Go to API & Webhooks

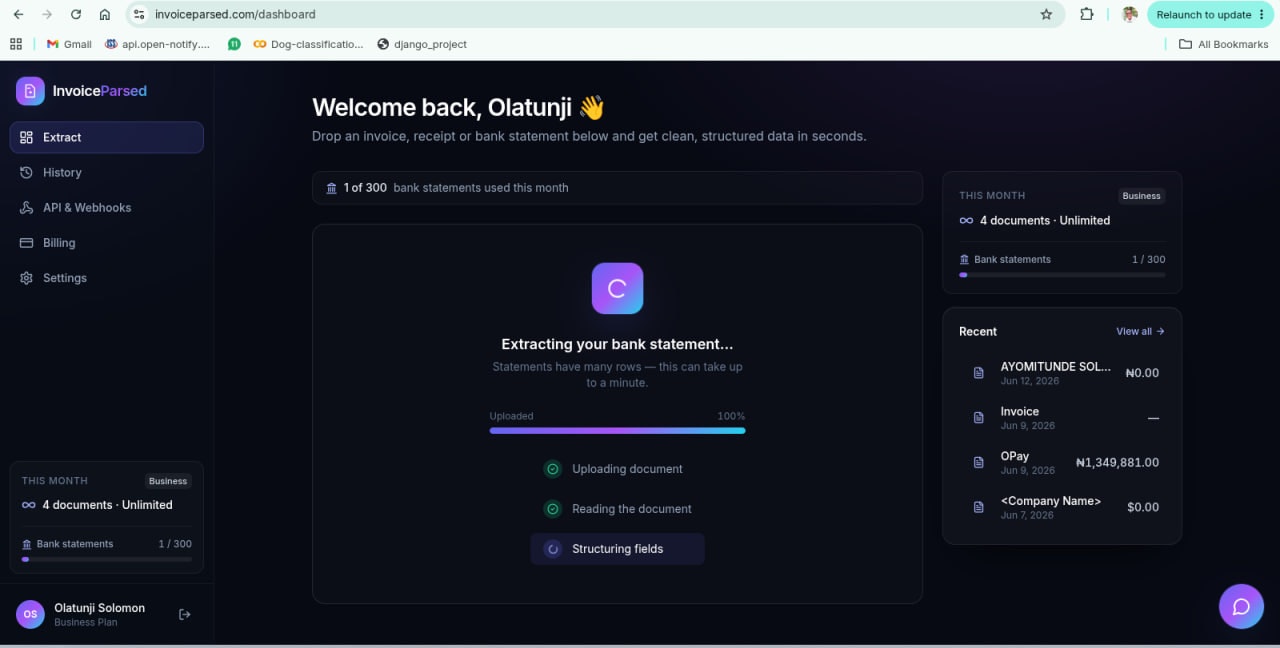(x=107, y=207)
